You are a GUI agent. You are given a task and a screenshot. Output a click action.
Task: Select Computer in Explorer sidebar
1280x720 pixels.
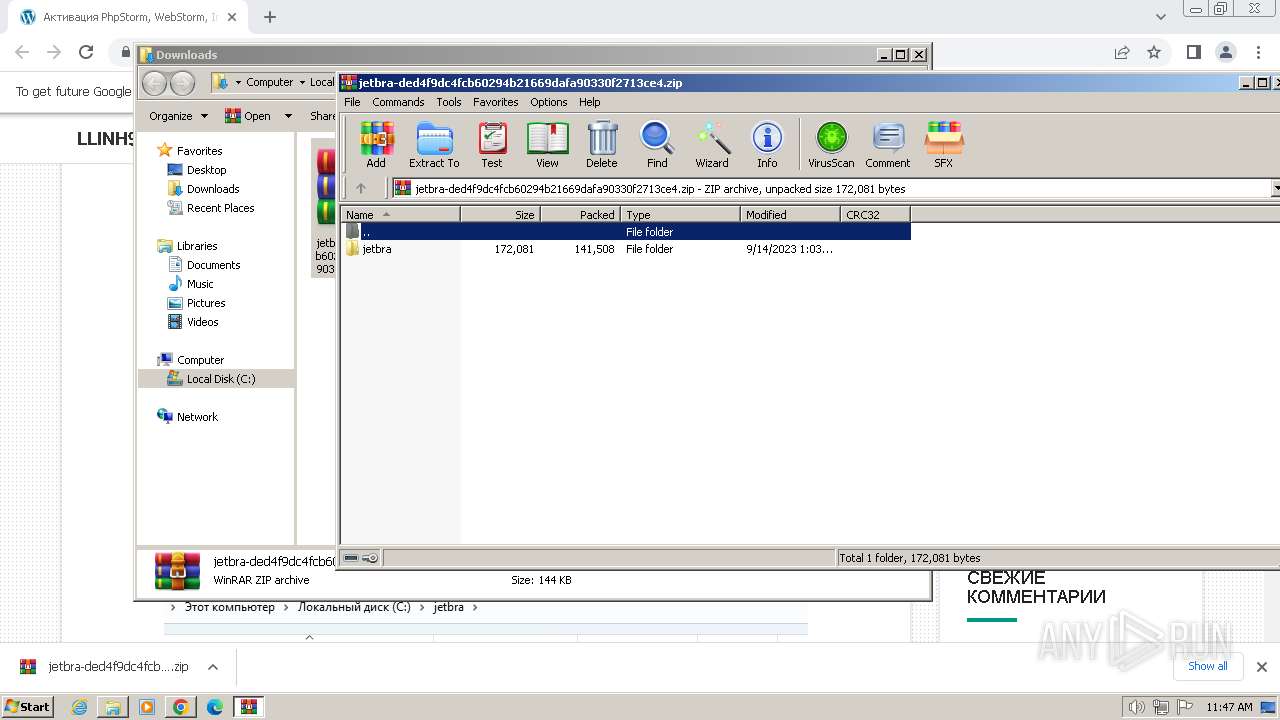(x=200, y=360)
